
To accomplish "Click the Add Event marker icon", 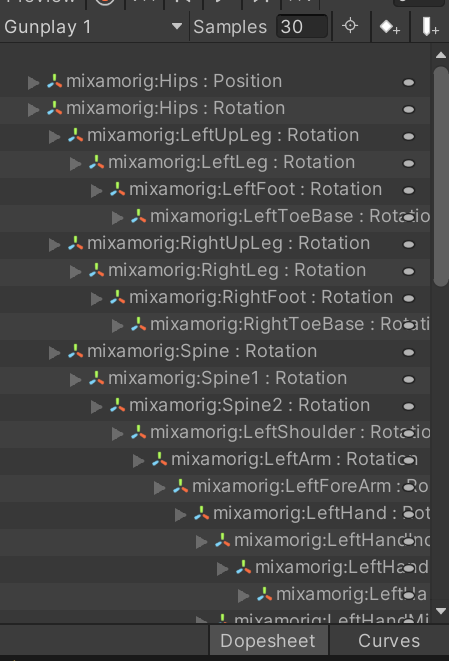I will click(x=430, y=27).
